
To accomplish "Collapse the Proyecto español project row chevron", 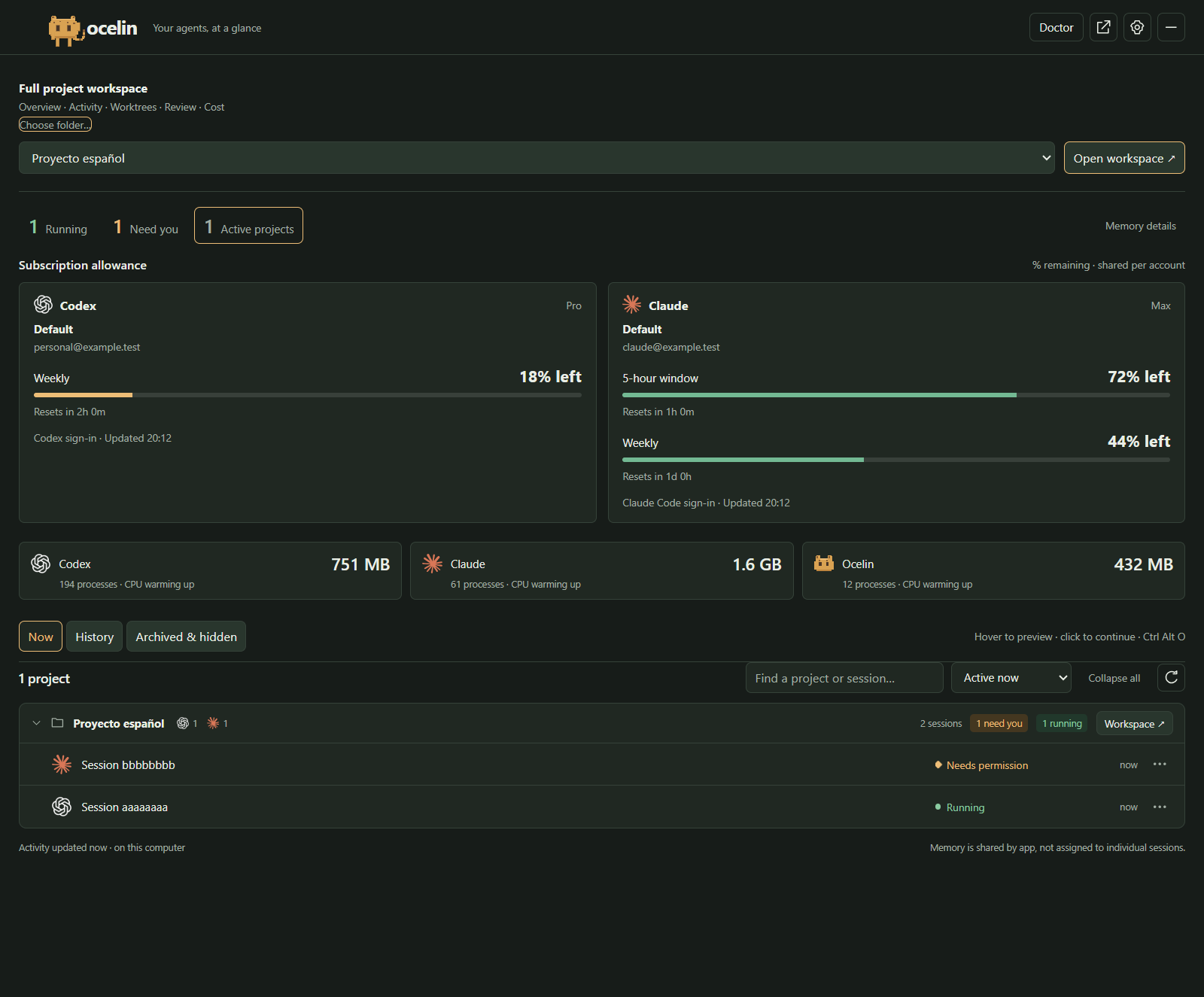I will point(36,723).
